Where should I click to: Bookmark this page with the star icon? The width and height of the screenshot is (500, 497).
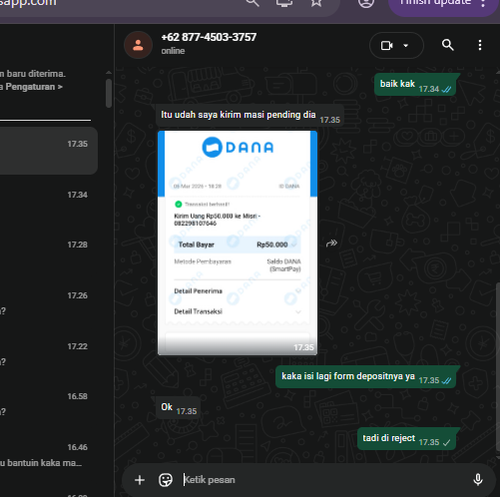[x=316, y=3]
